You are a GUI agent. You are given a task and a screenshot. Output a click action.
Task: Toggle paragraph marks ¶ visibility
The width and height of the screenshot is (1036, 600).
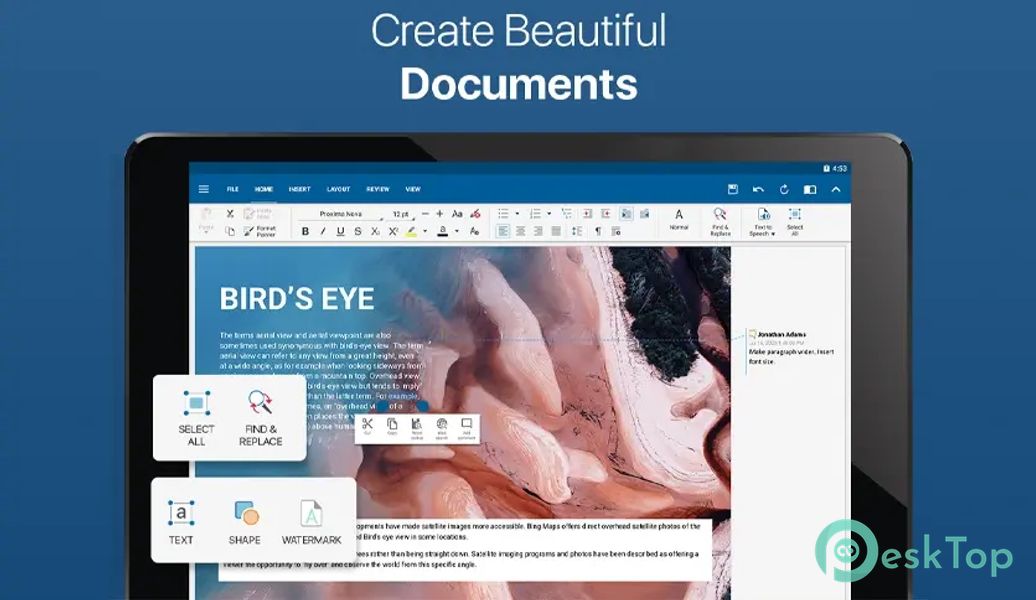coord(598,231)
